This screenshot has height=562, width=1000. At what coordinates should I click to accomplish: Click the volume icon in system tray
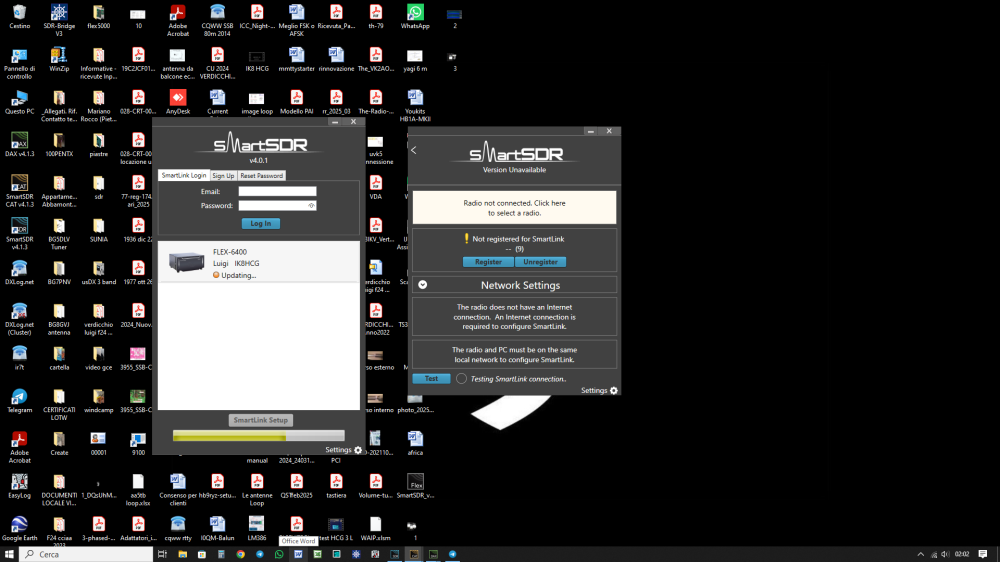945,554
